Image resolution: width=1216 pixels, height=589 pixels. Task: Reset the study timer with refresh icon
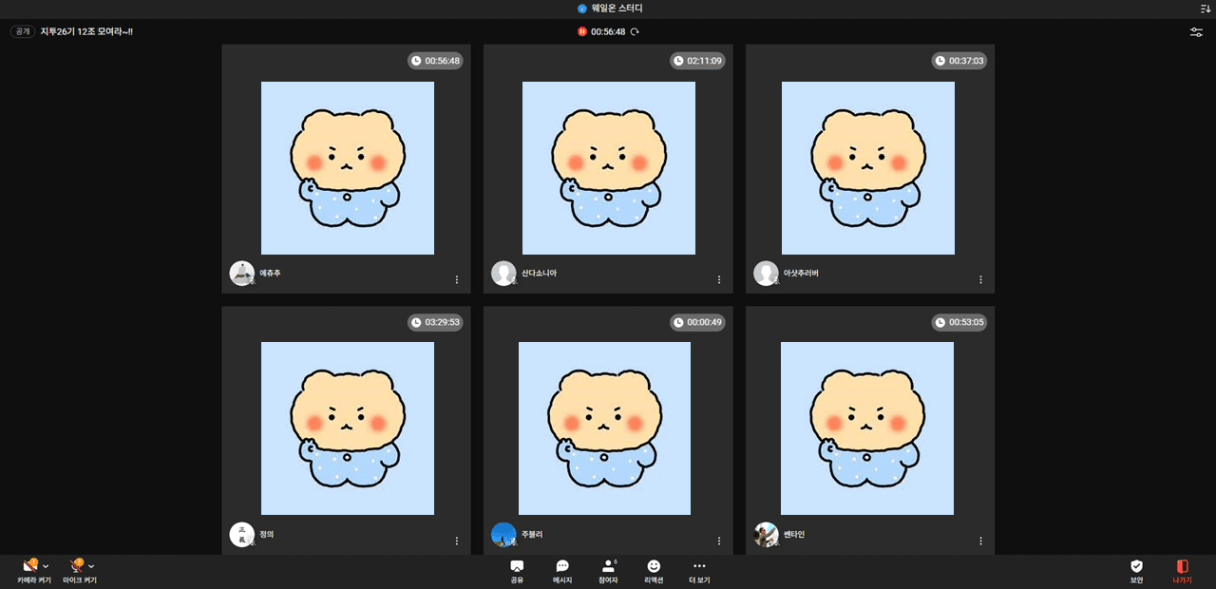[635, 32]
